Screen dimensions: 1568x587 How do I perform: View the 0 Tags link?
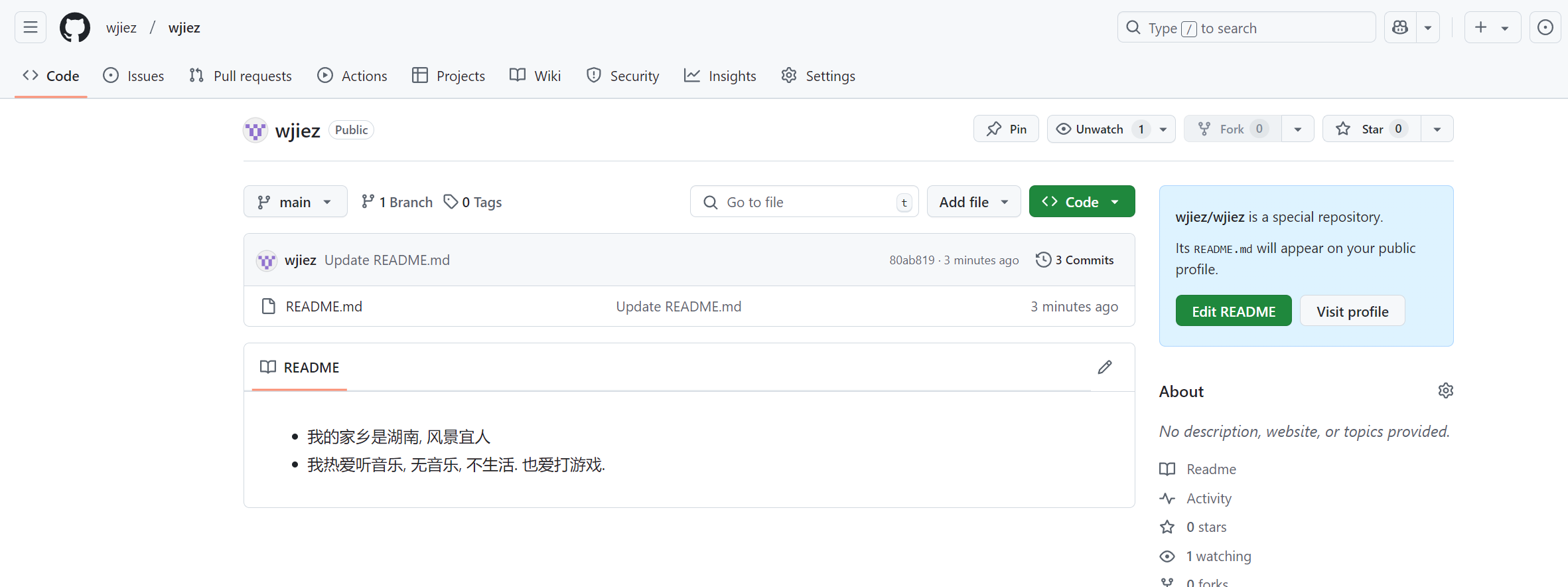click(x=472, y=202)
